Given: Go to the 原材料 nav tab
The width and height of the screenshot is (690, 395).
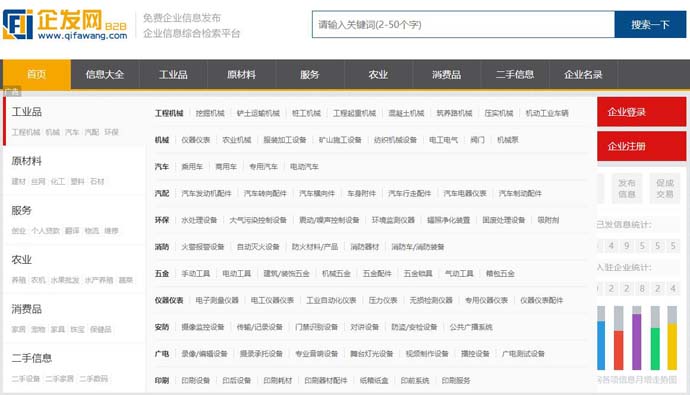Looking at the screenshot, I should (241, 74).
